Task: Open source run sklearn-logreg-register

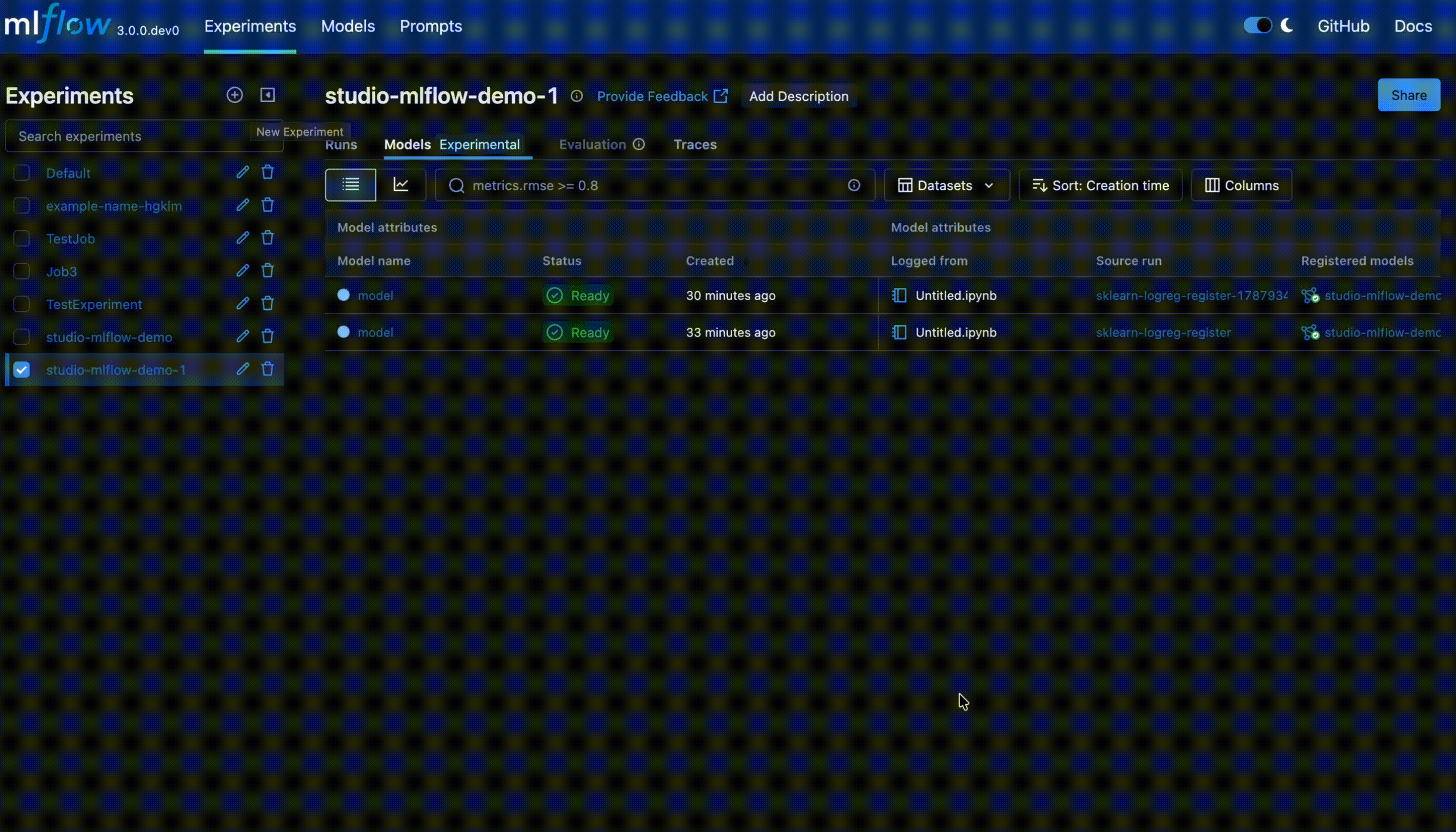Action: click(1163, 332)
